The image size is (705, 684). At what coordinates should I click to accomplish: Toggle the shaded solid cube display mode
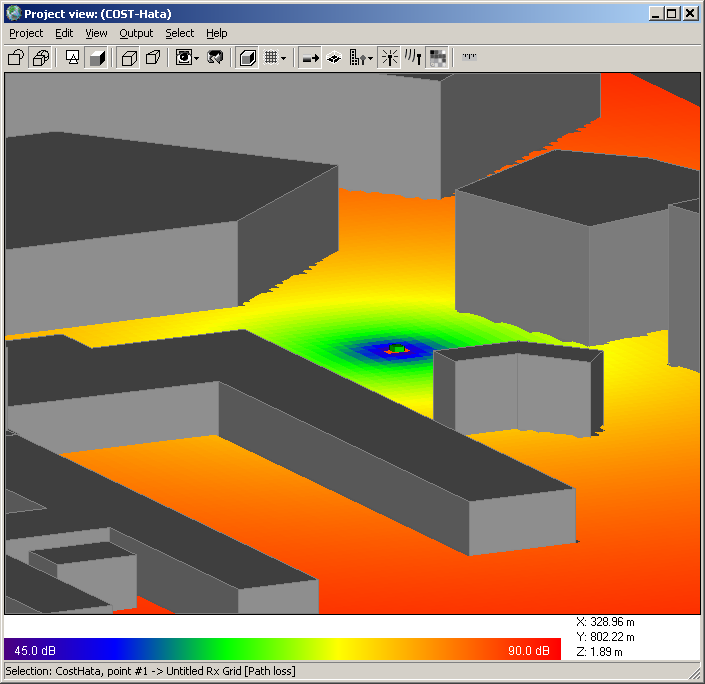coord(98,58)
